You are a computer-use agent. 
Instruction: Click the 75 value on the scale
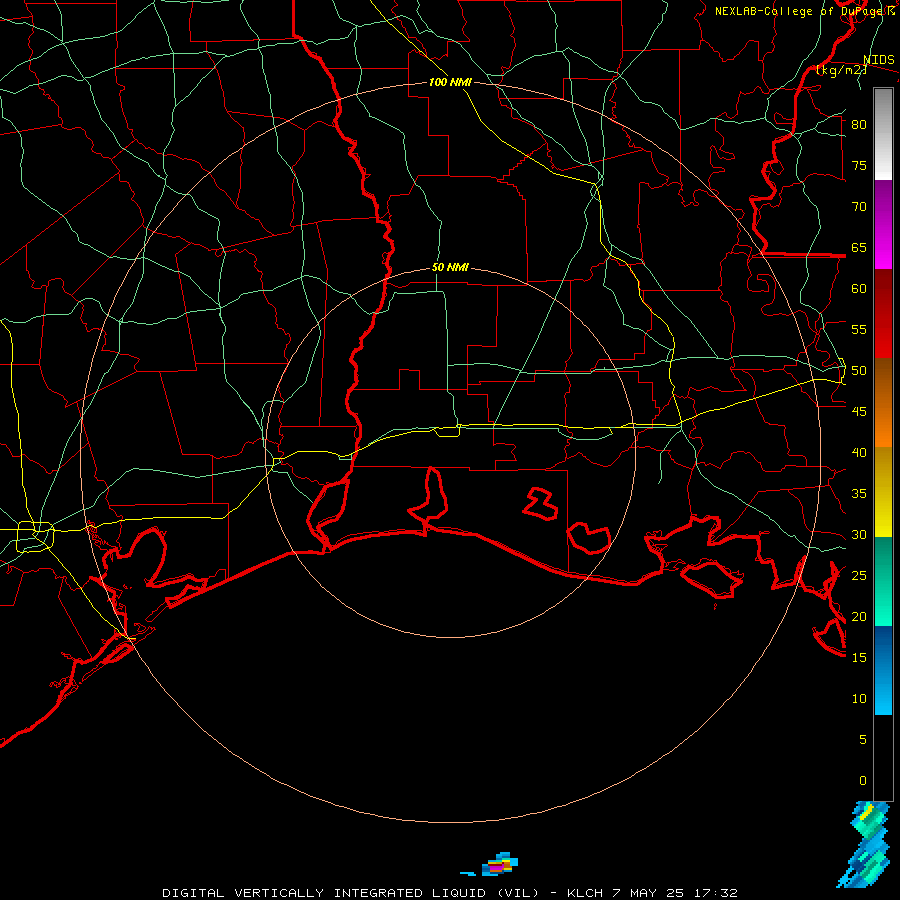coord(859,166)
